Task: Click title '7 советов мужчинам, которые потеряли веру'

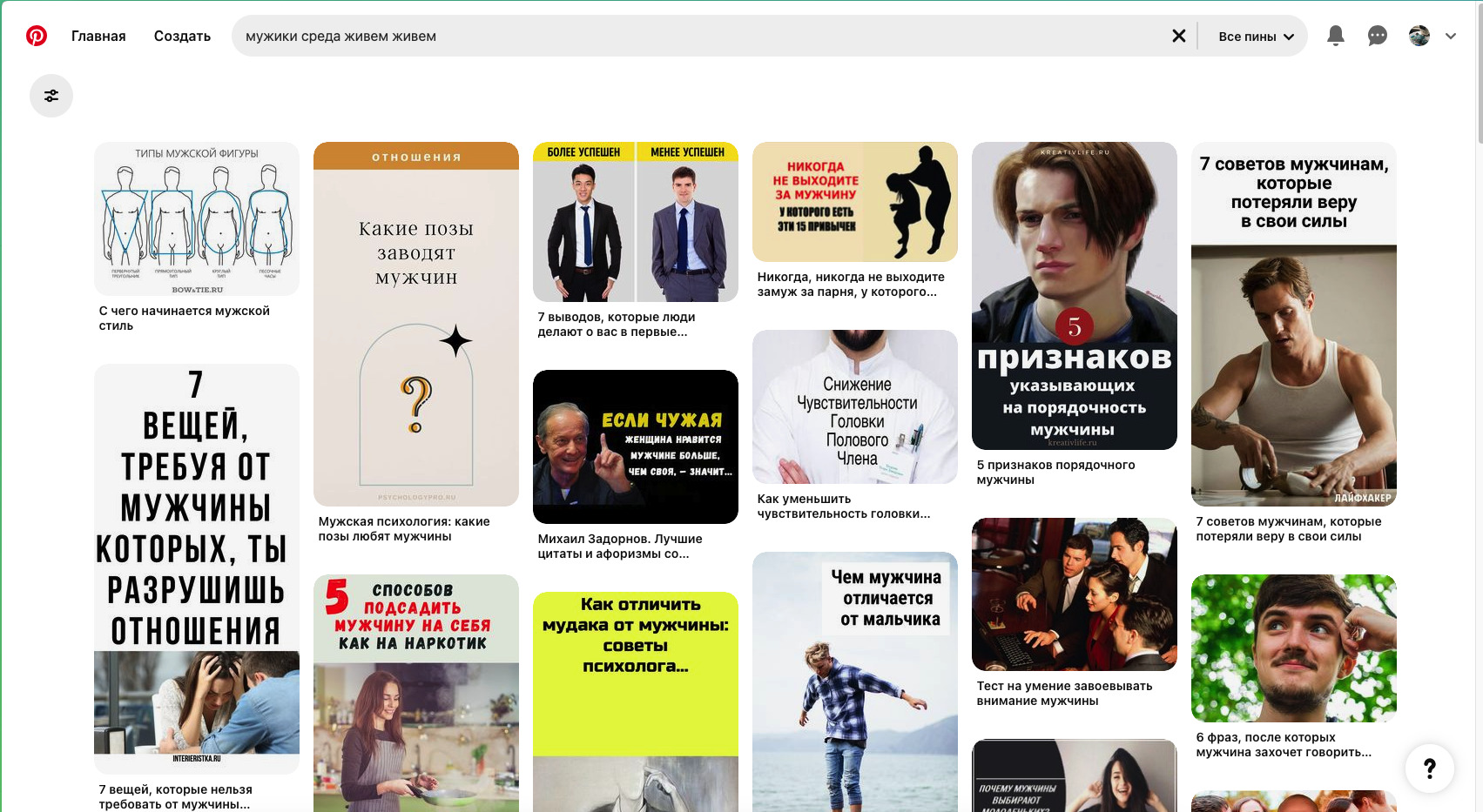Action: coord(1289,529)
